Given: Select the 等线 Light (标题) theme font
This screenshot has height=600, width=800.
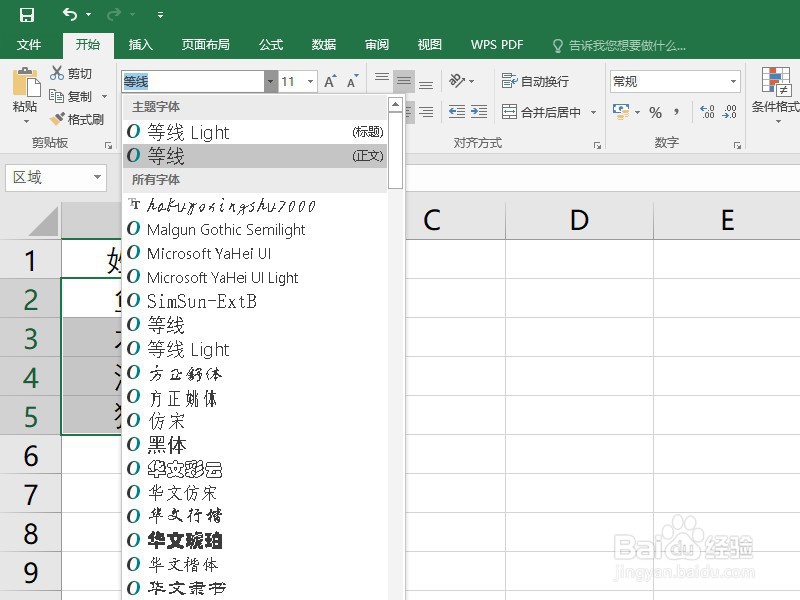Looking at the screenshot, I should tap(255, 132).
